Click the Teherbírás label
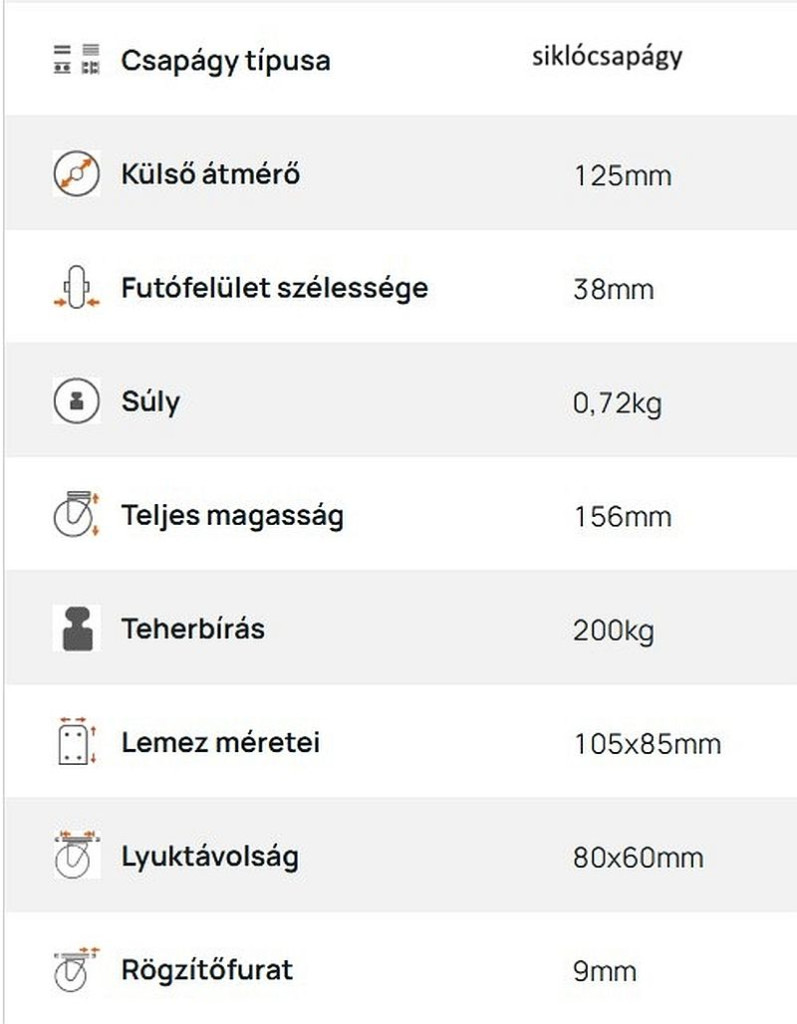Image resolution: width=797 pixels, height=1024 pixels. click(x=193, y=629)
